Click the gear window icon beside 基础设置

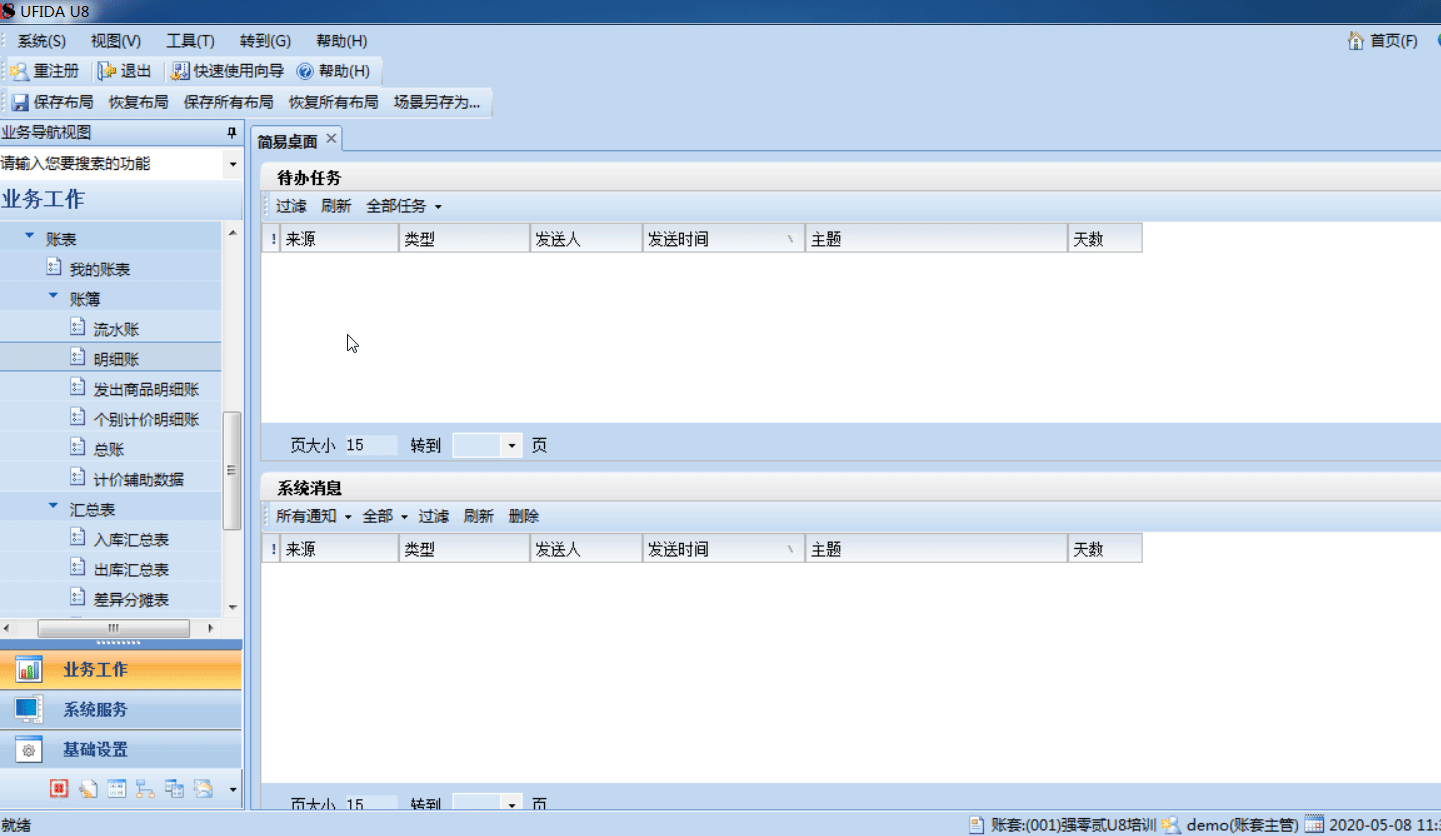(x=29, y=749)
